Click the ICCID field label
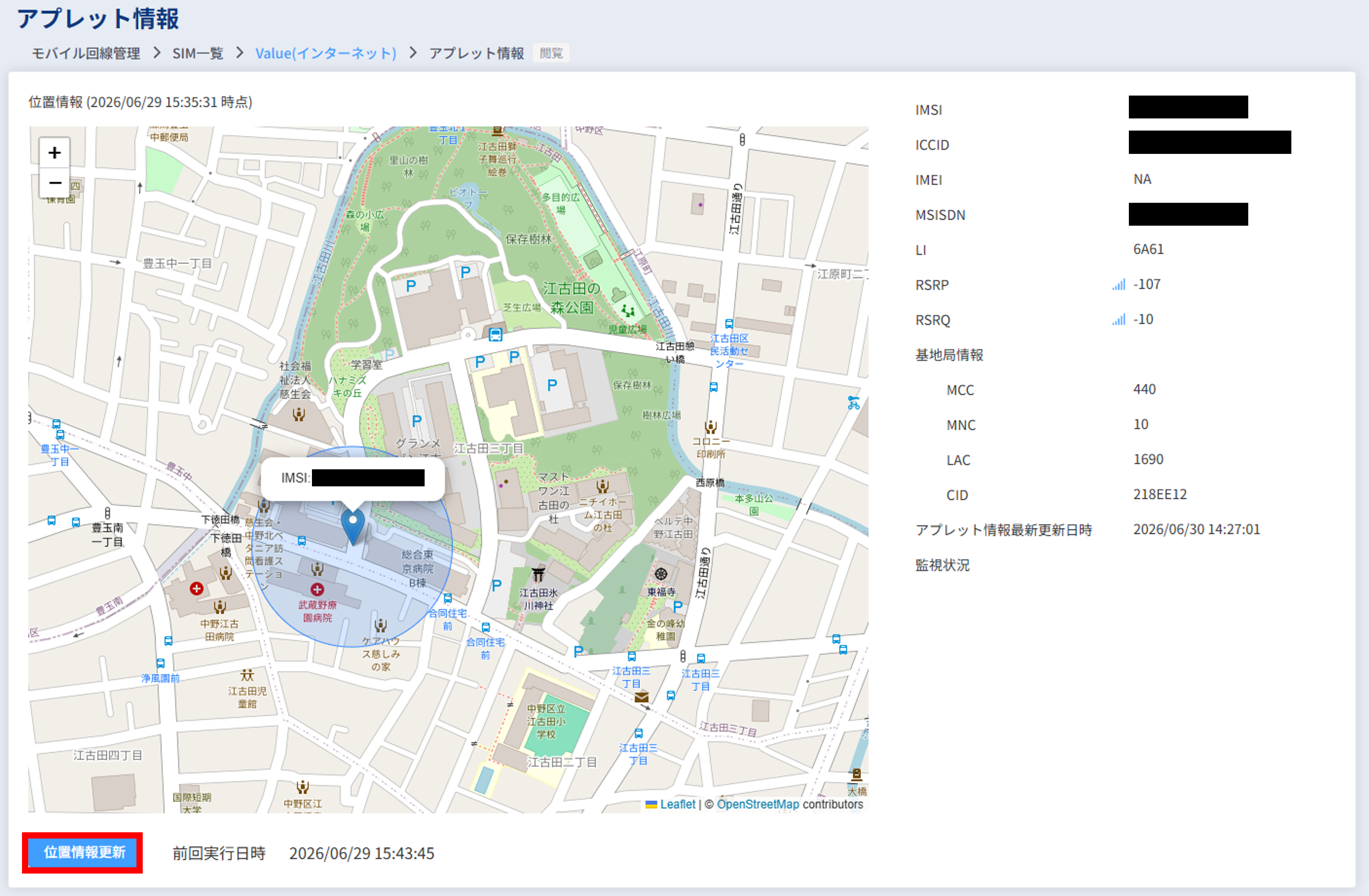Viewport: 1369px width, 896px height. 932,145
